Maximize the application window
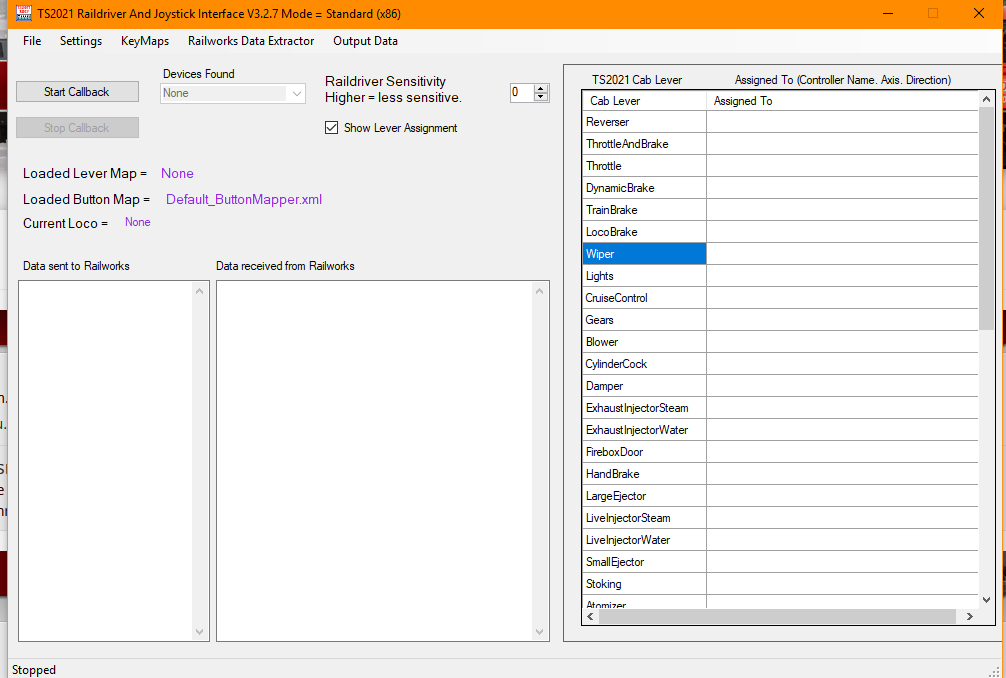The width and height of the screenshot is (1006, 678). [933, 13]
